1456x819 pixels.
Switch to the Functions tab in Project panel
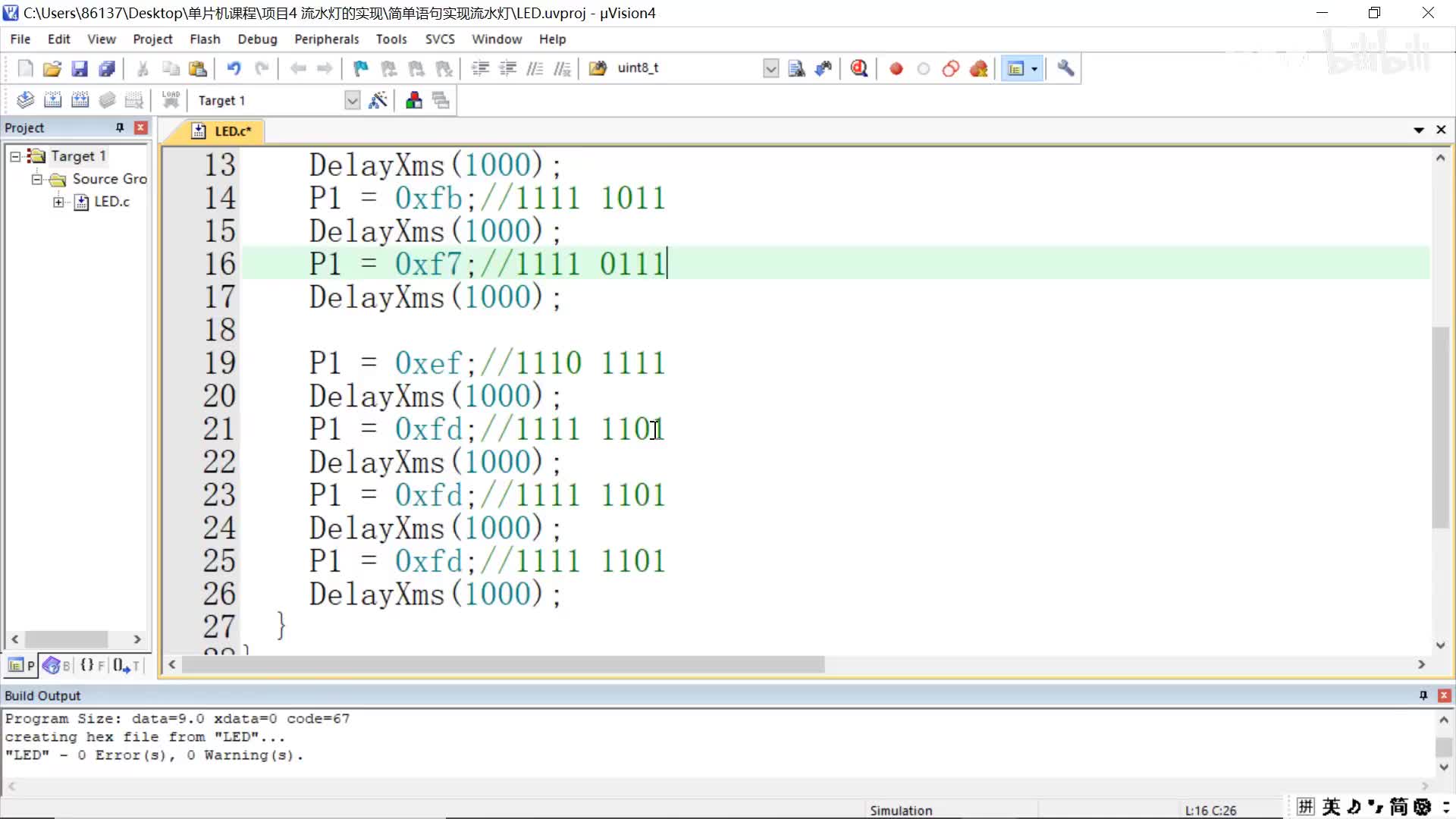pos(92,665)
